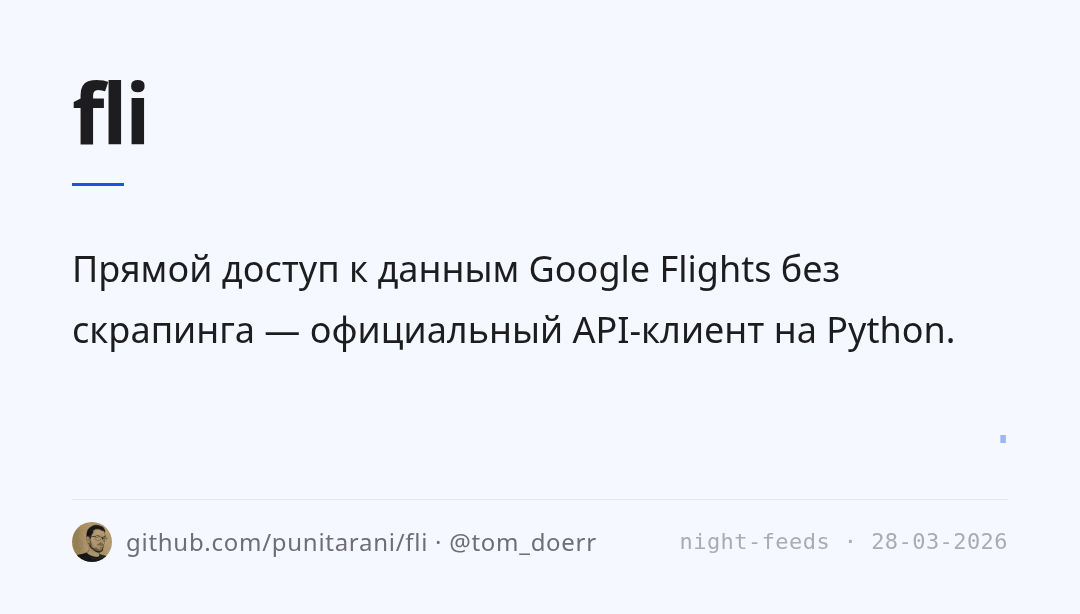Click the words Google Flights
The width and height of the screenshot is (1080, 614).
coord(650,270)
